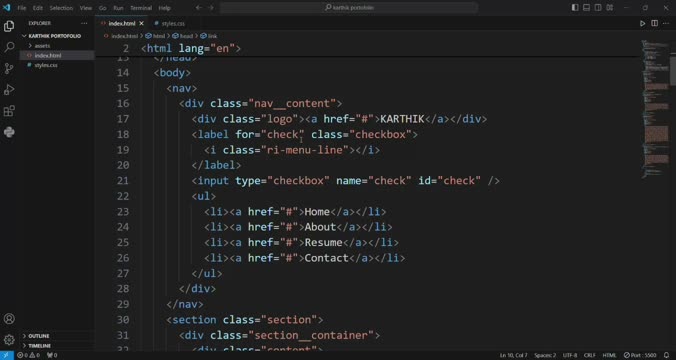Change the HTML language mode

[x=609, y=355]
